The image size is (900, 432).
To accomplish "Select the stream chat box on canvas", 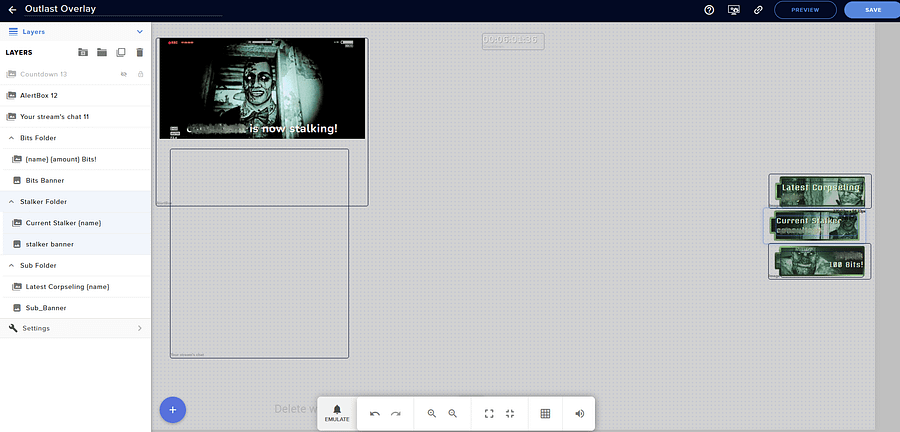I will click(x=259, y=254).
